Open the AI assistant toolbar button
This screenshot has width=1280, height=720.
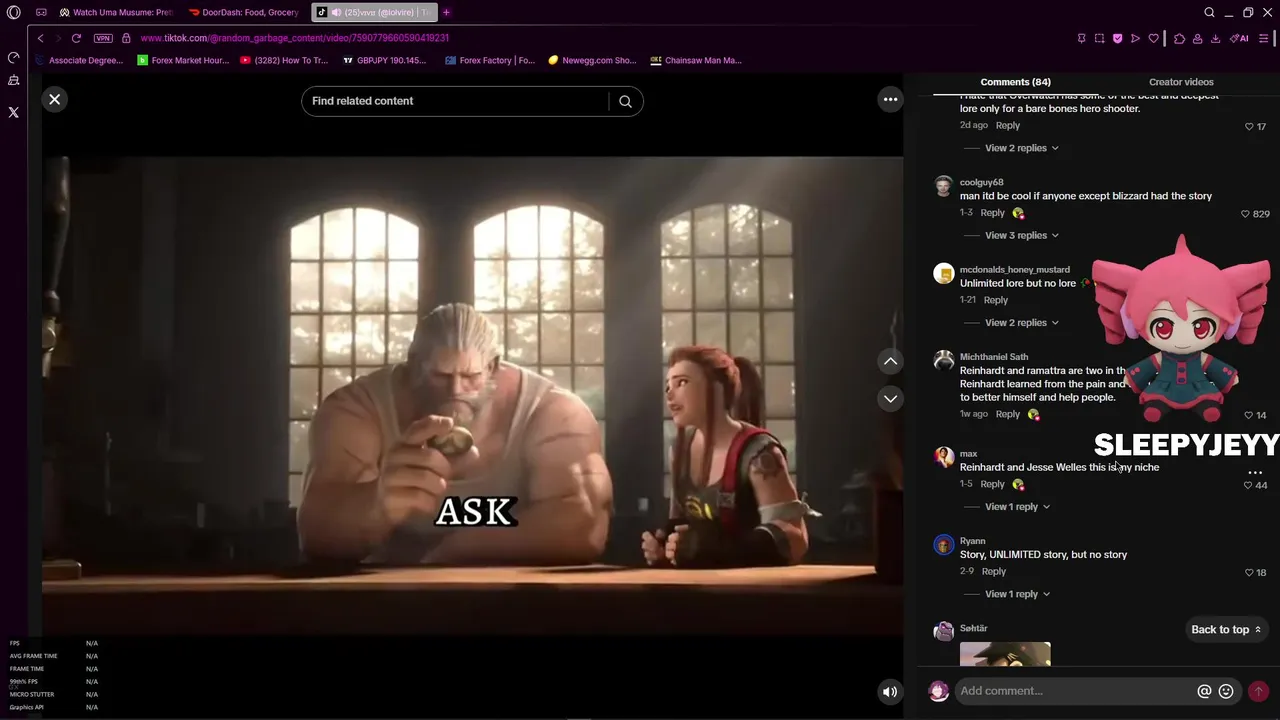point(1240,38)
